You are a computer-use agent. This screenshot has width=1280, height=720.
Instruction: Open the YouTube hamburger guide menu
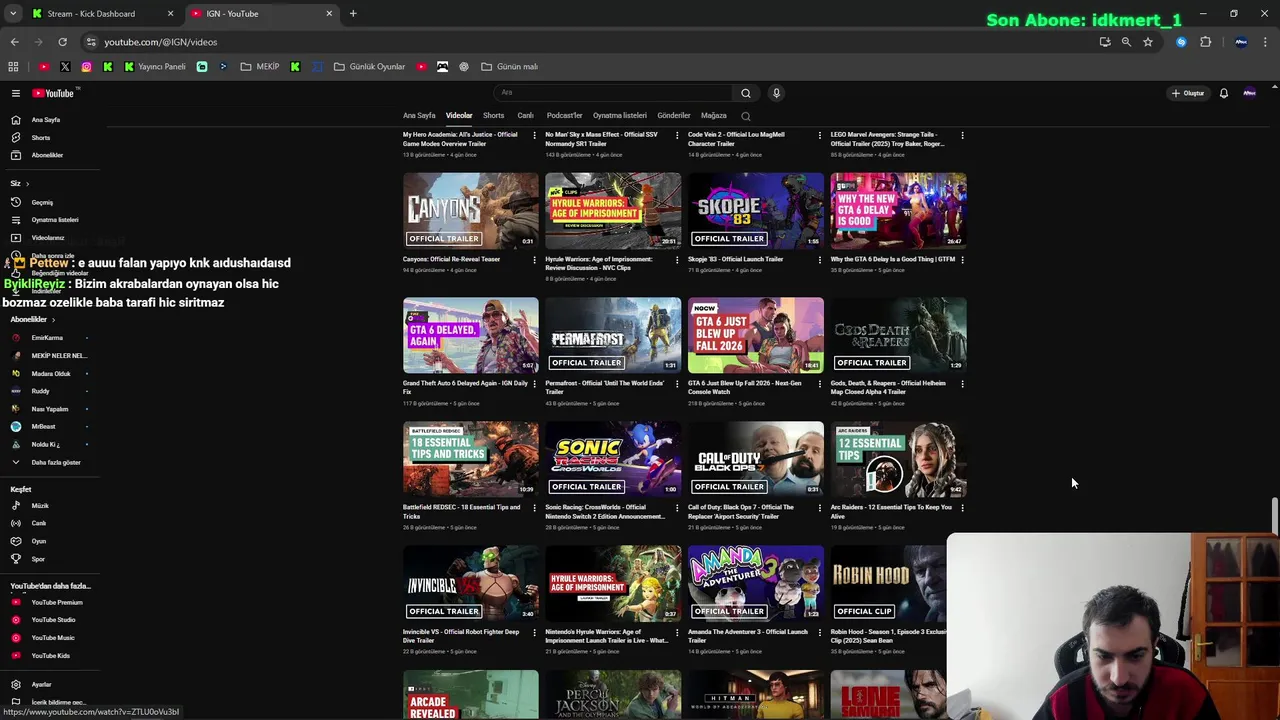(16, 93)
